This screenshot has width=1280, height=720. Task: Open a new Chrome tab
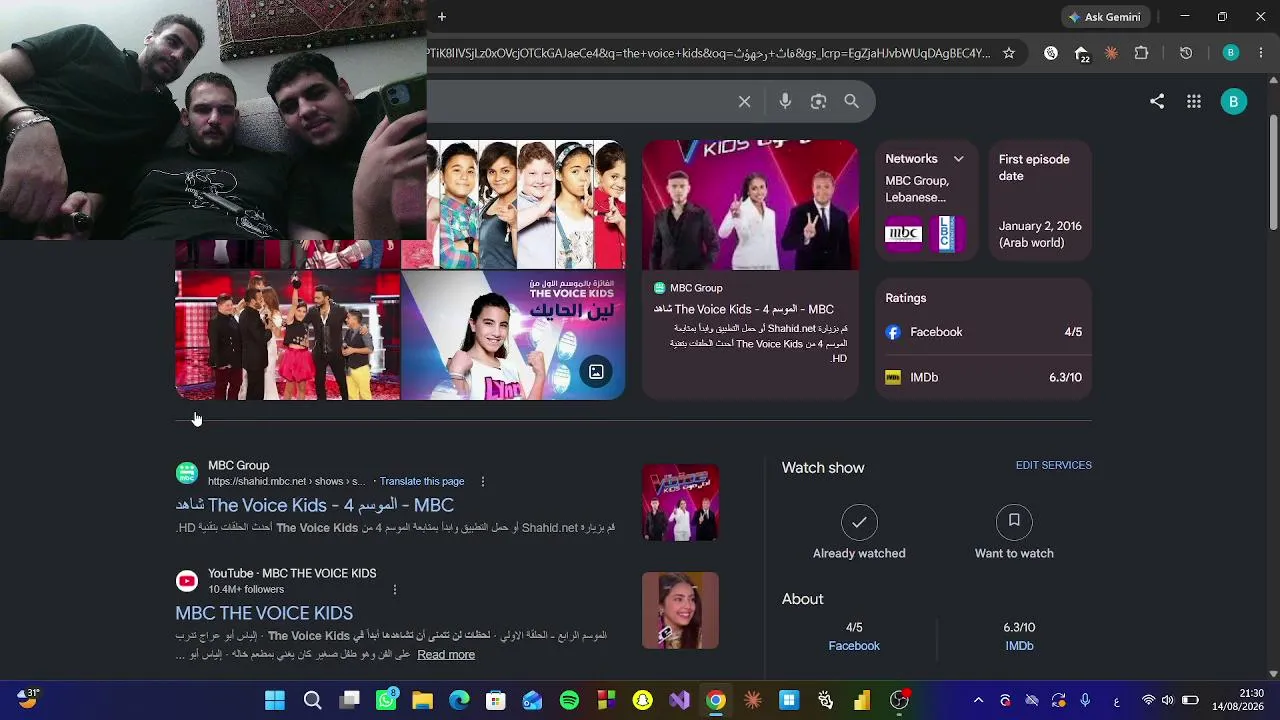tap(441, 16)
